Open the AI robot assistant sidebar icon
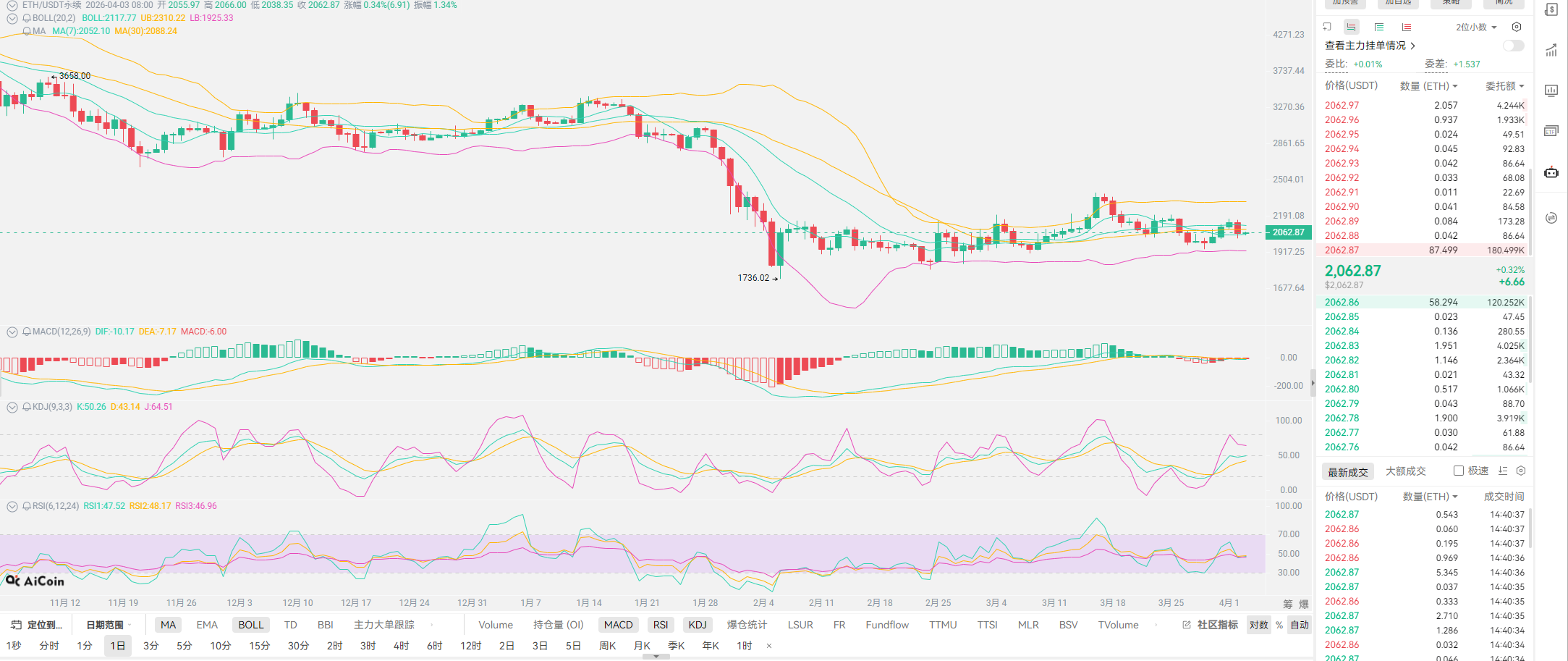1568x661 pixels. click(x=1551, y=172)
